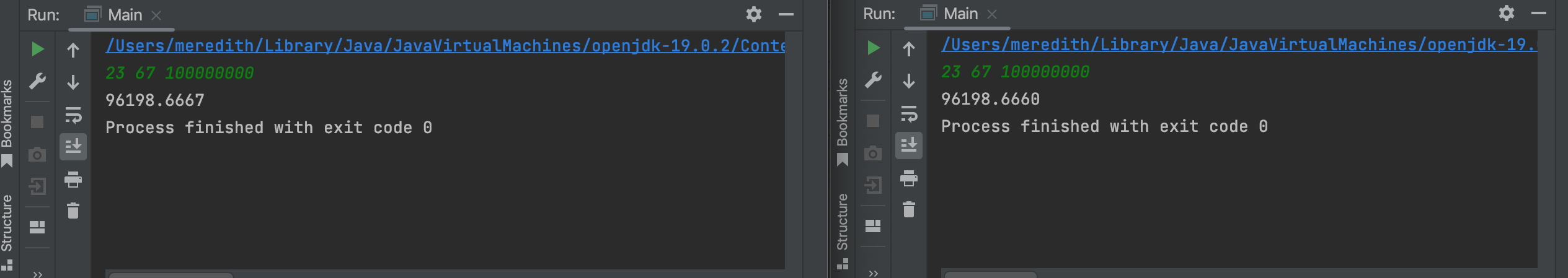The width and height of the screenshot is (1568, 278).
Task: Open settings gear options in left Run panel
Action: coord(753,14)
